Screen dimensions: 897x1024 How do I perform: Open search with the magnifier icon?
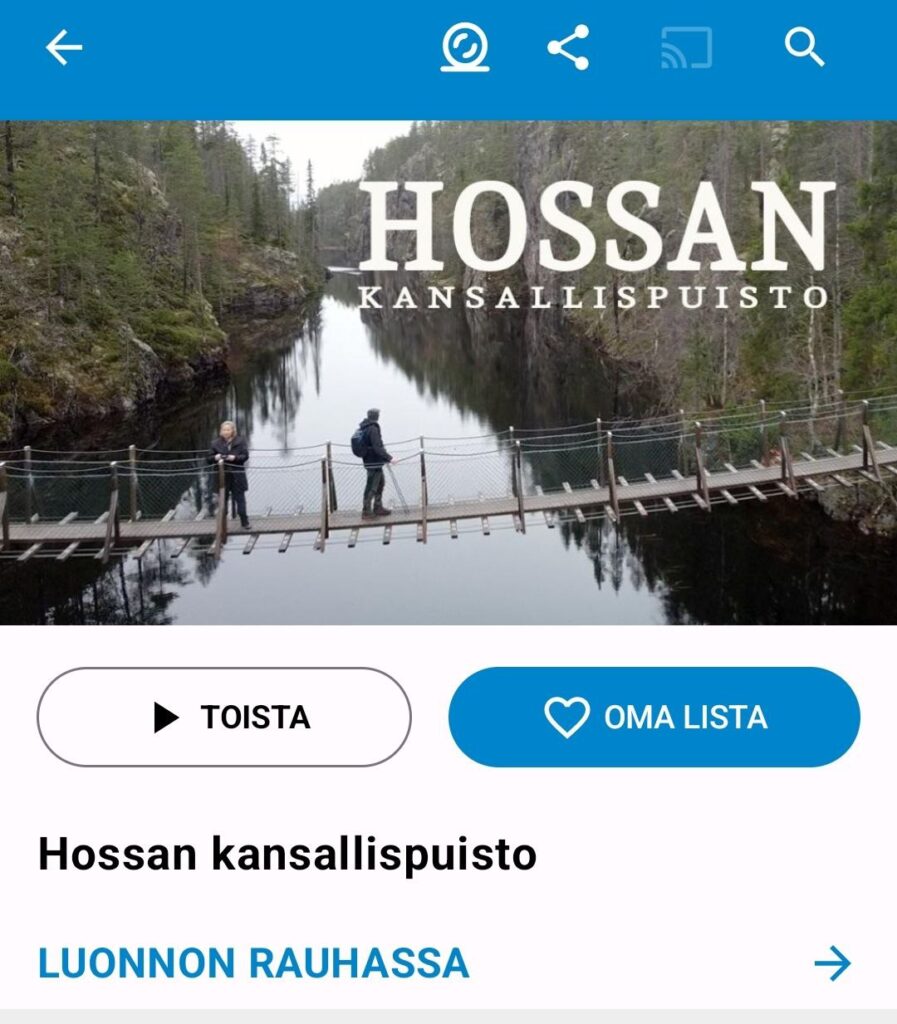coord(804,47)
